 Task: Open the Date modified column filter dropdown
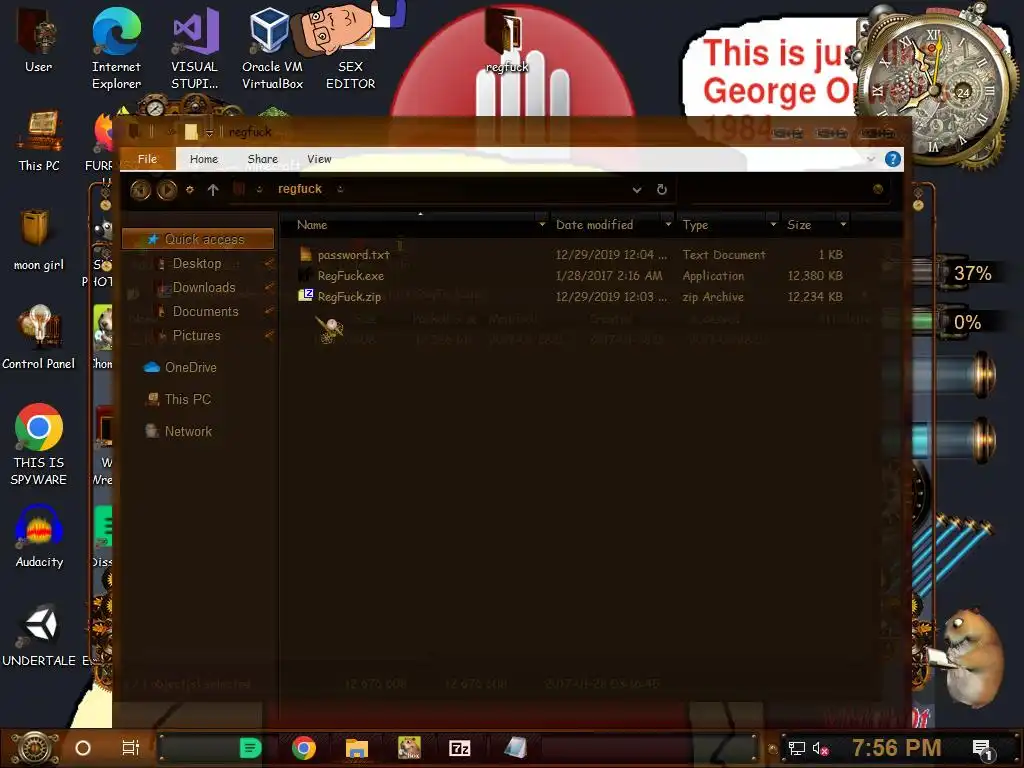tap(668, 224)
